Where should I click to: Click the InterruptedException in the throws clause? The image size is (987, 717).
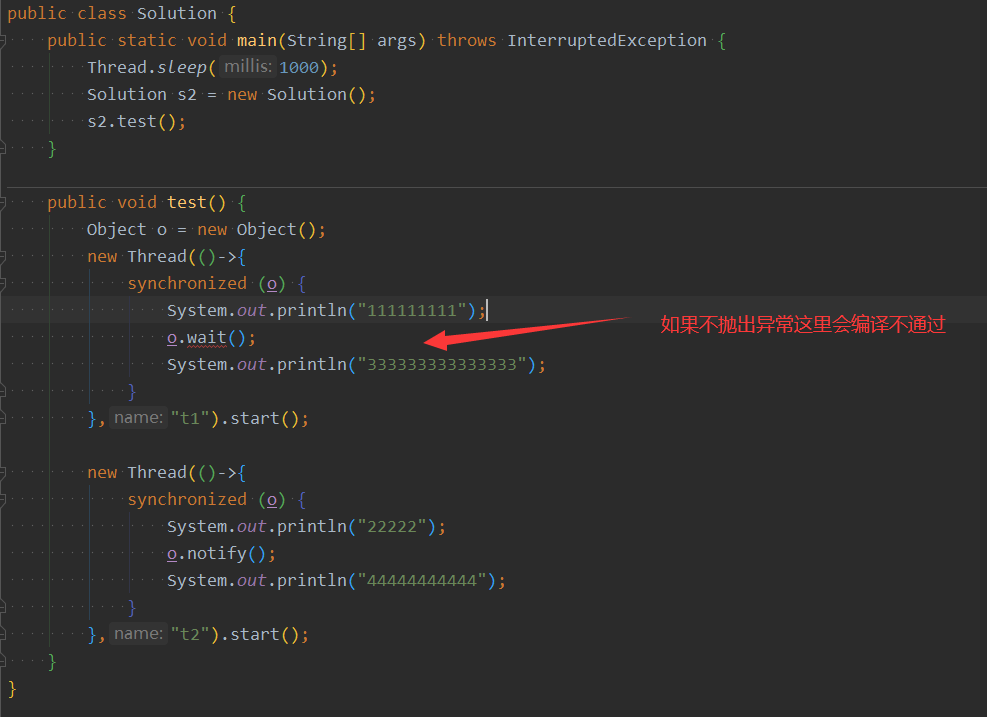pyautogui.click(x=606, y=40)
